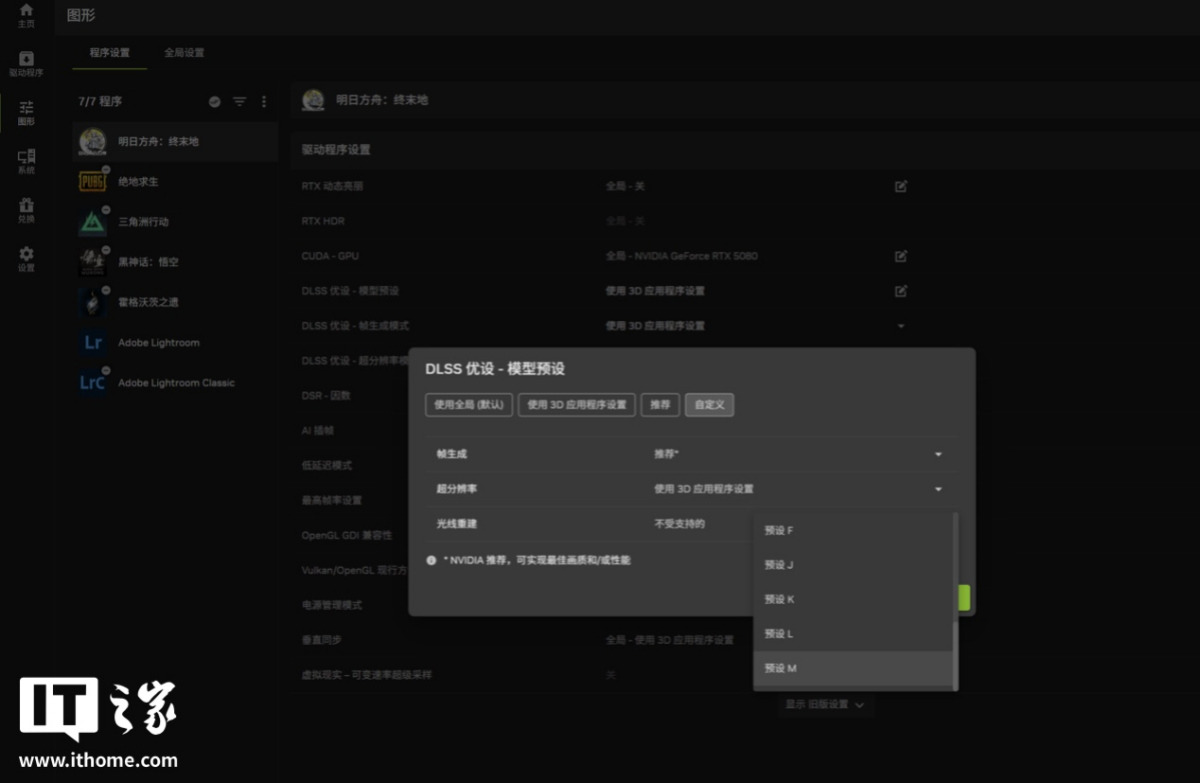
Task: Select the 使用全局 (默认) preset option
Action: (x=469, y=405)
